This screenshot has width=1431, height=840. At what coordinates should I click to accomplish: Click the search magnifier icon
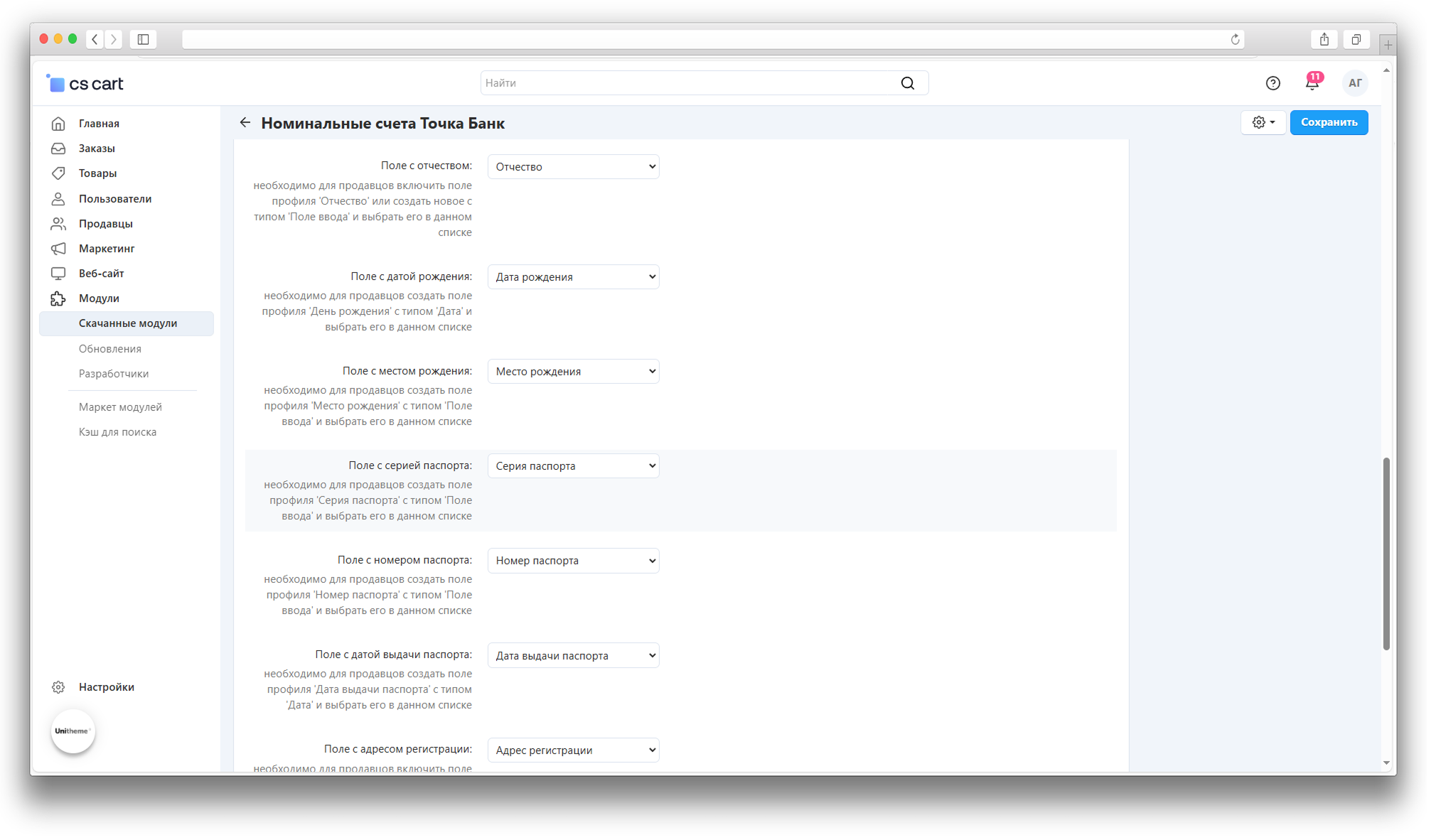coord(907,83)
